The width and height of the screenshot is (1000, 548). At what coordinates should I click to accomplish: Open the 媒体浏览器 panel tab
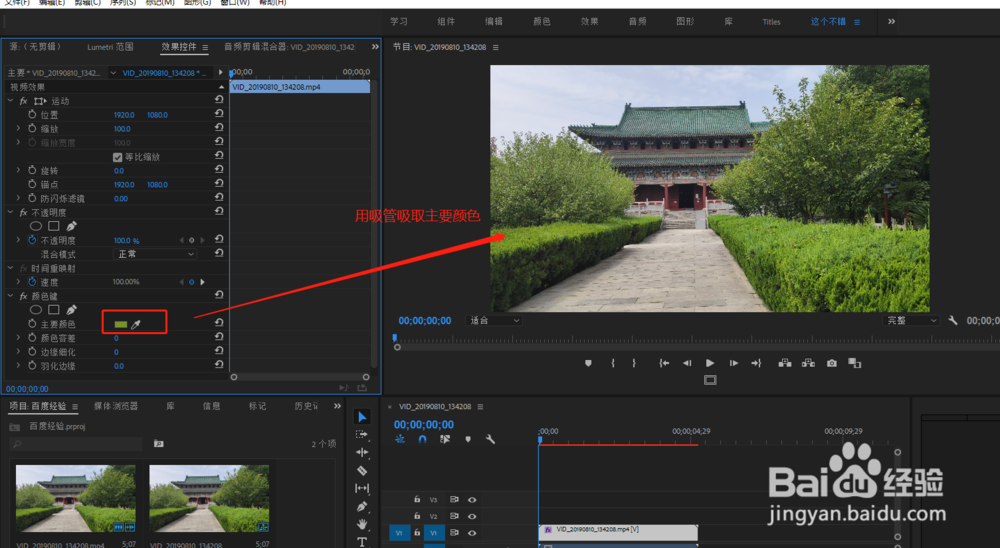115,406
